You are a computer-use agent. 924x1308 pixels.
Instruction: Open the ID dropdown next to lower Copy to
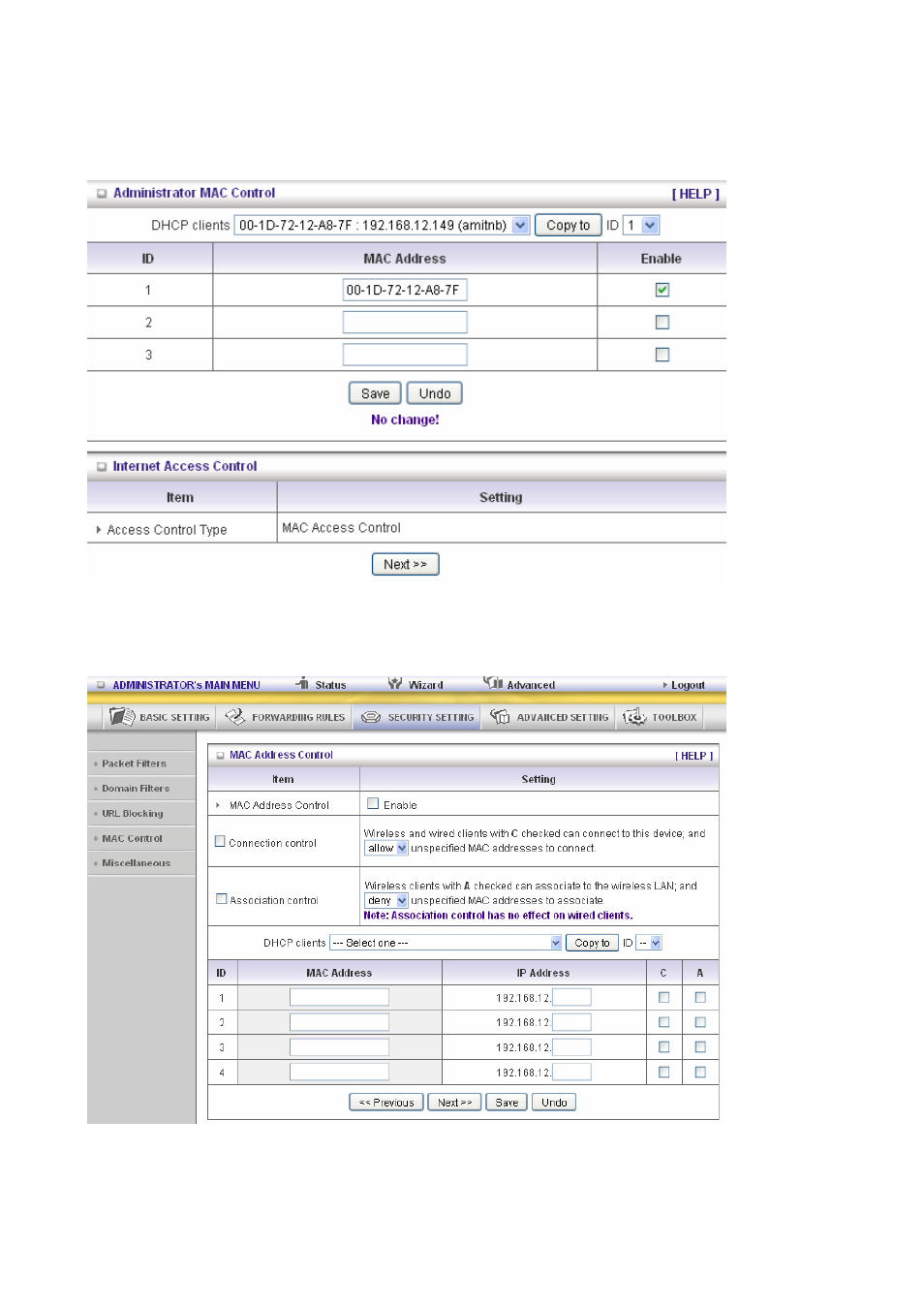tap(649, 943)
